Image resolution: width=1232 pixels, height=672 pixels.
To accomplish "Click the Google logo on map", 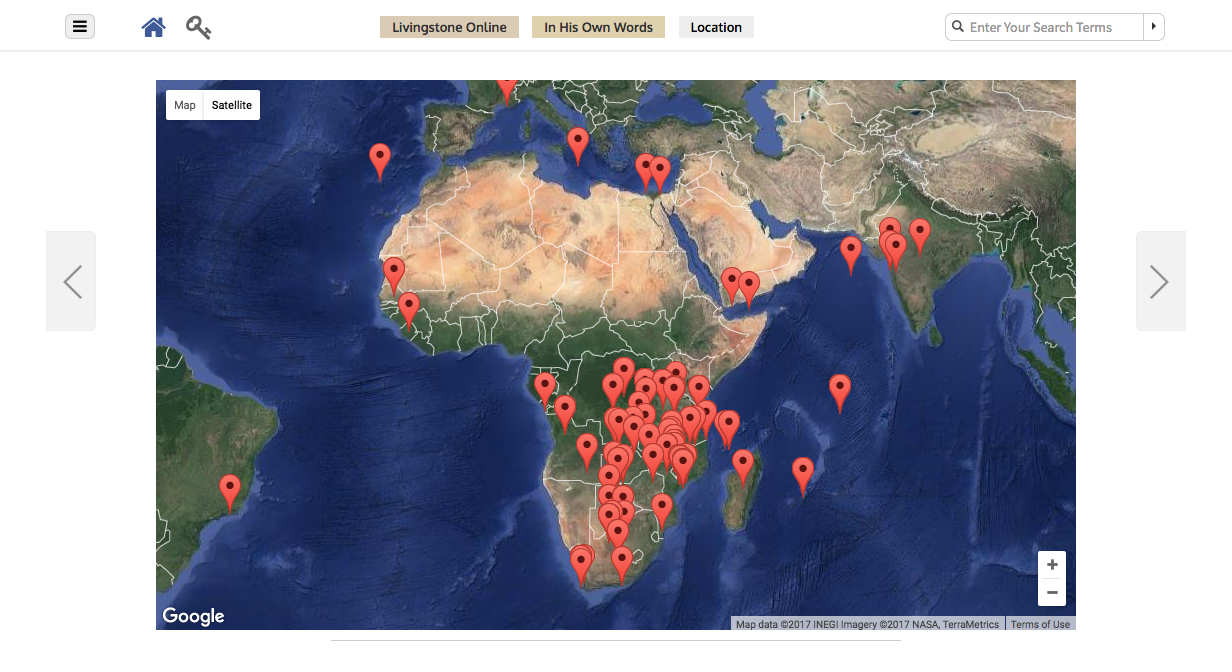I will 193,616.
